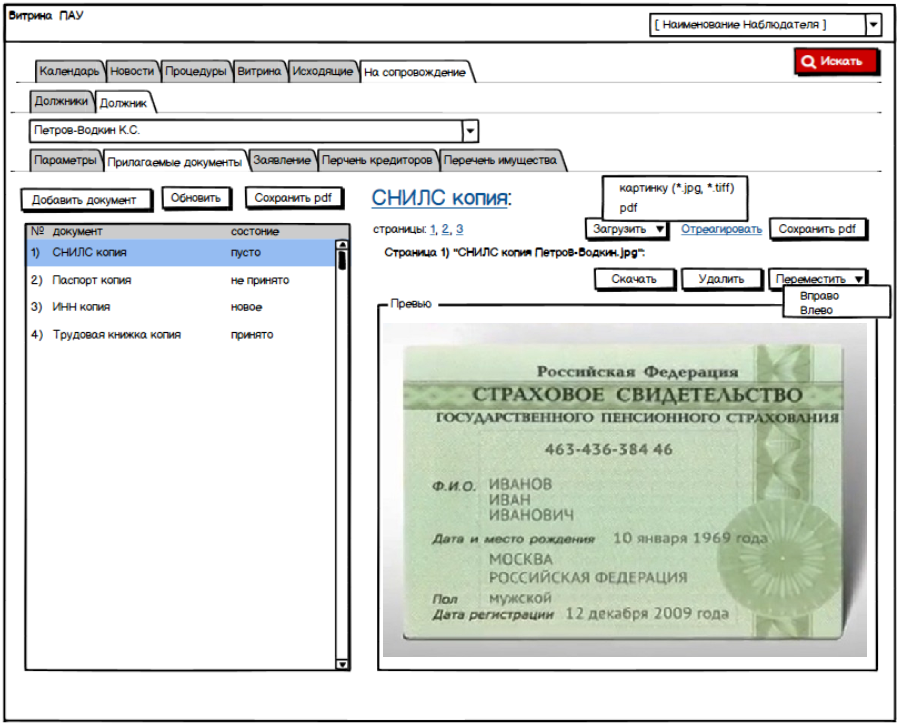Viewport: 900px width, 726px height.
Task: Choose pdf from the upload menu
Action: (x=629, y=208)
